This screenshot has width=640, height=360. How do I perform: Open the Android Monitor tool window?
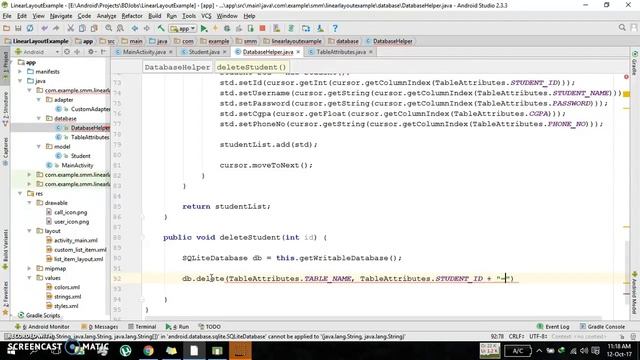42,327
